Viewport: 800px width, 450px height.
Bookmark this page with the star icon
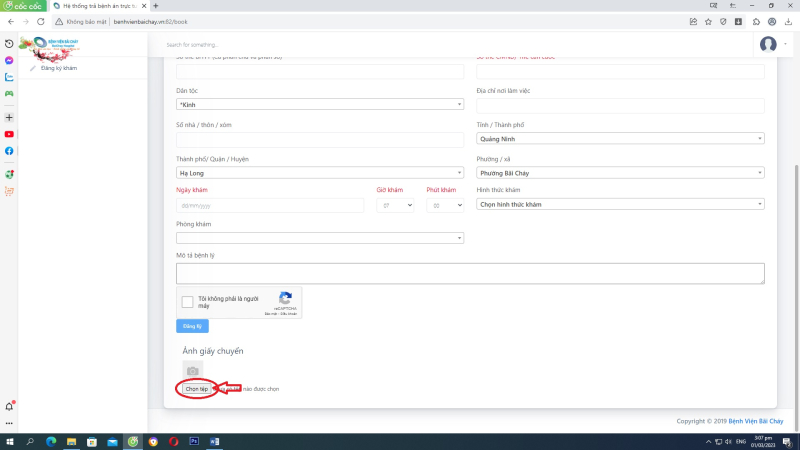pyautogui.click(x=708, y=21)
